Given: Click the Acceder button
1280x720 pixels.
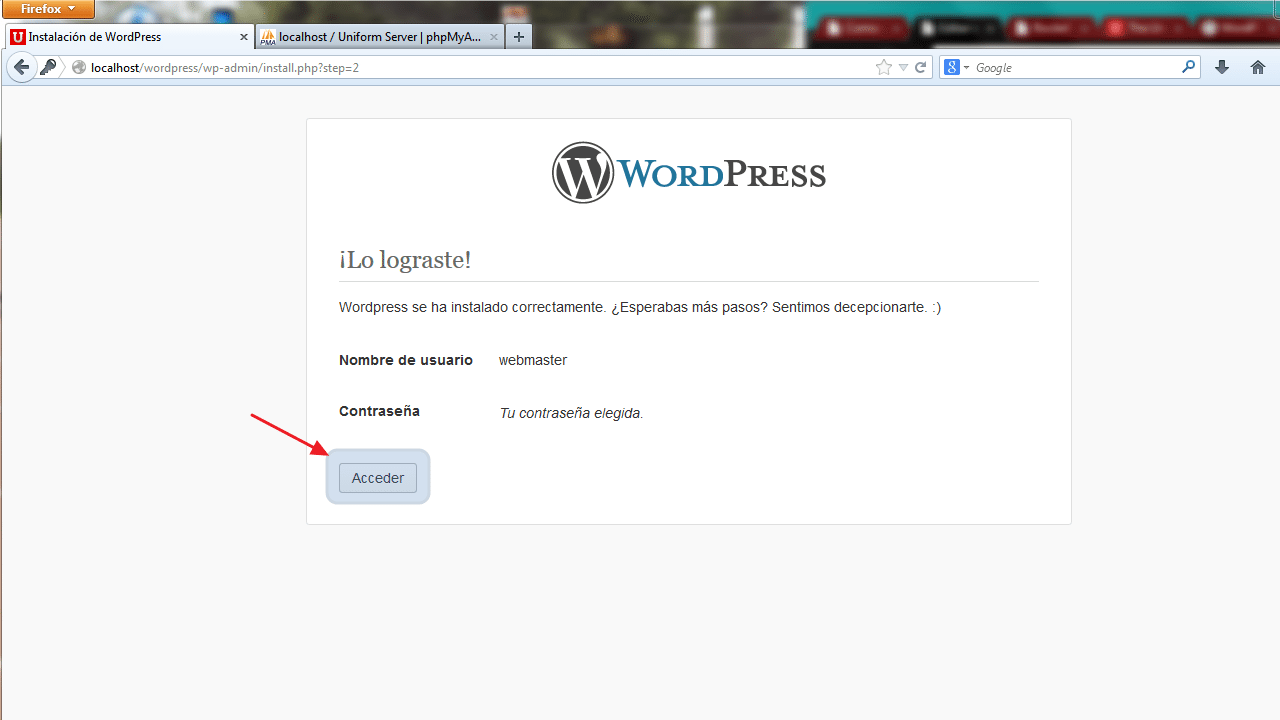Looking at the screenshot, I should pyautogui.click(x=378, y=478).
